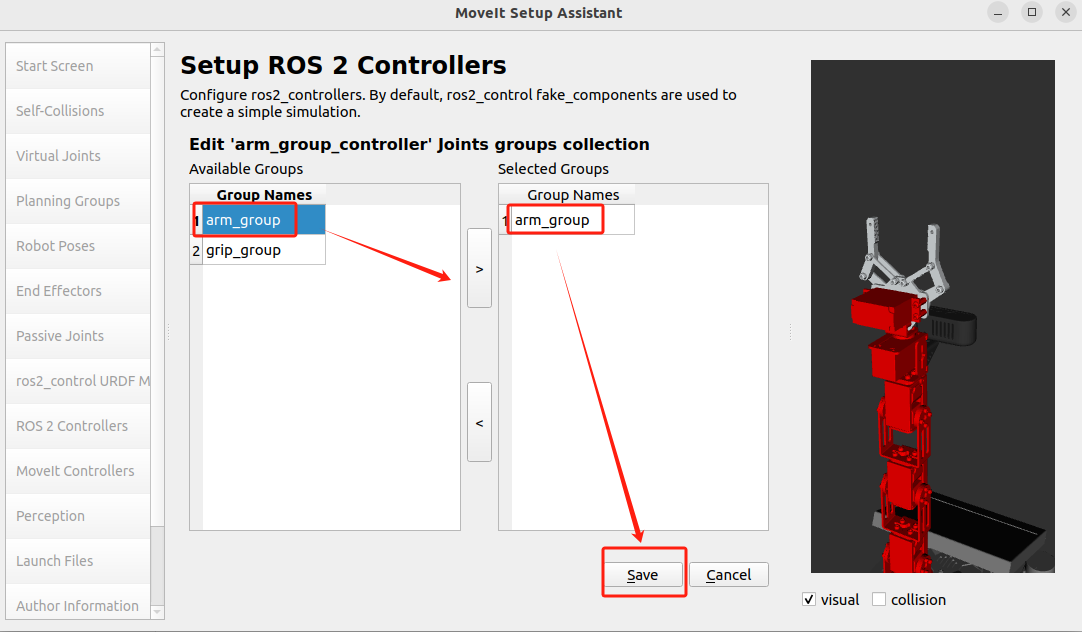Remove group with the < button
Image resolution: width=1082 pixels, height=632 pixels.
pyautogui.click(x=480, y=422)
